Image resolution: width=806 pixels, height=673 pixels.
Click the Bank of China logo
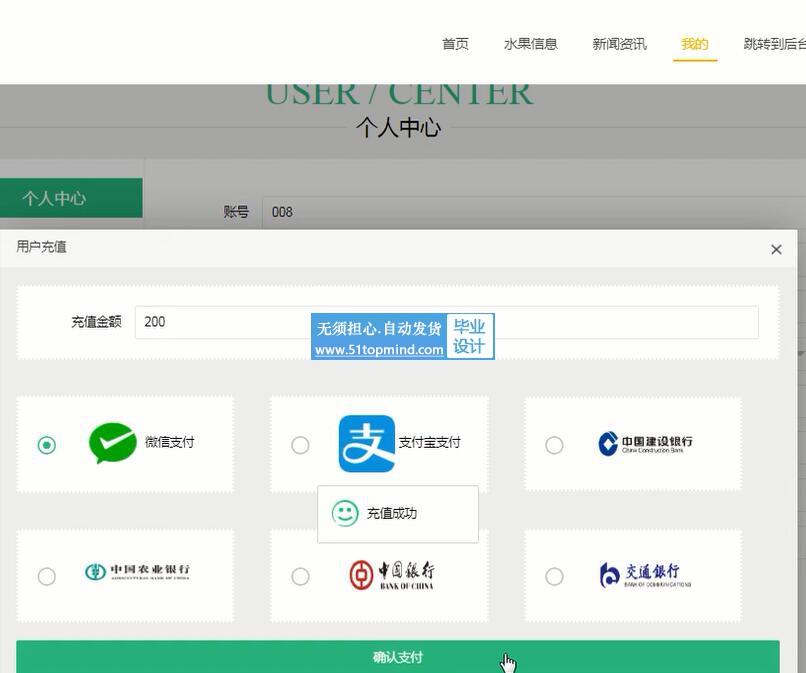click(x=392, y=575)
